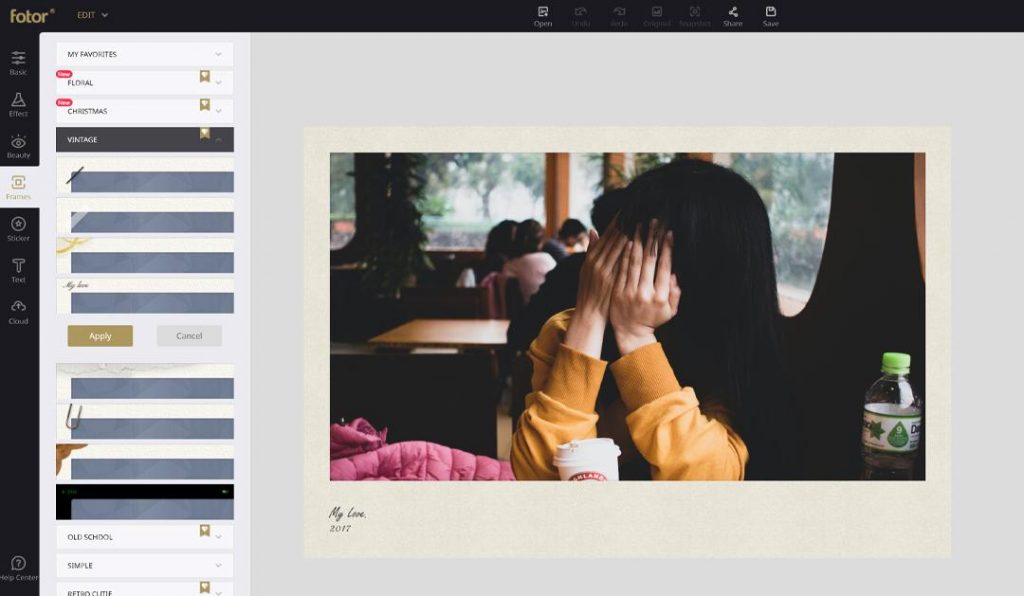Screen dimensions: 1024x596
Task: Open the Beauty tools panel
Action: [x=18, y=146]
